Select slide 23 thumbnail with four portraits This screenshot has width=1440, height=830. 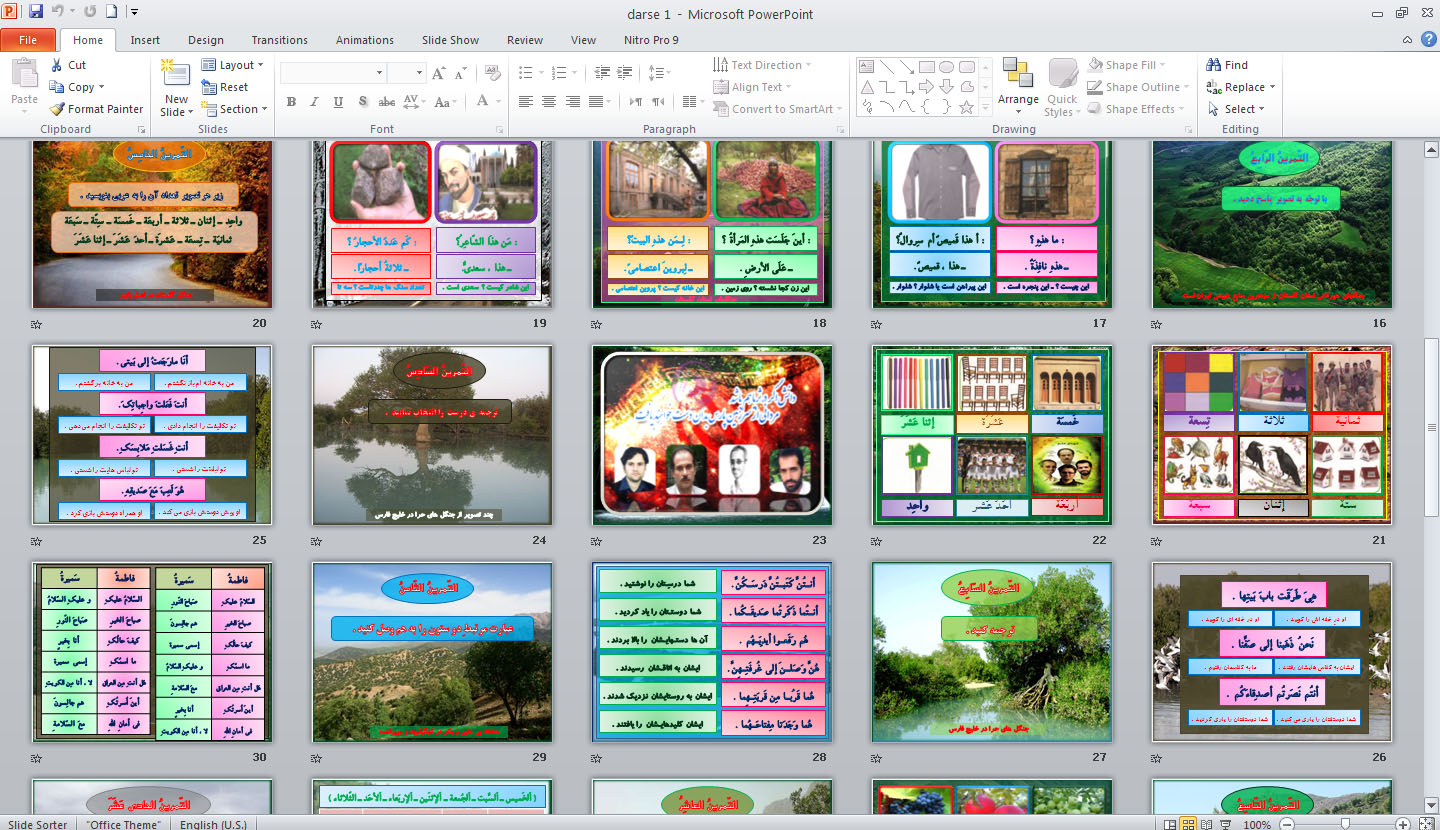click(x=711, y=436)
